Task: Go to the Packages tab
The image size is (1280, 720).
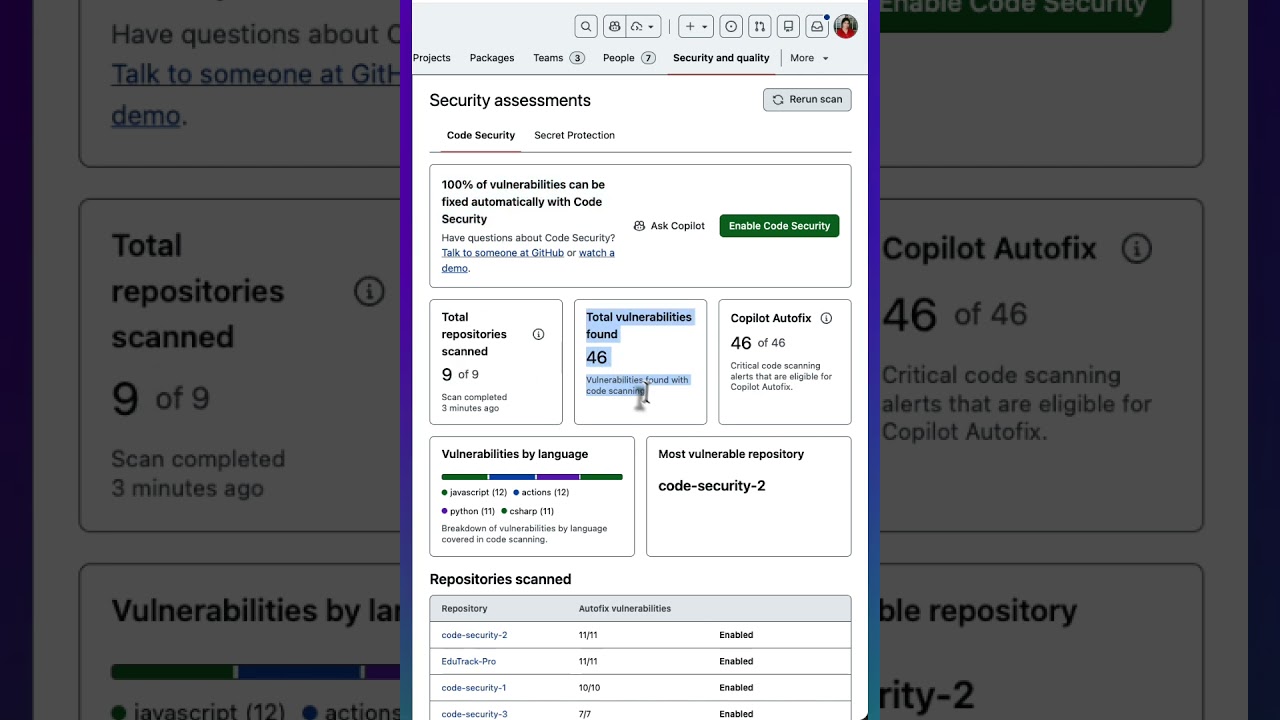Action: 492,58
